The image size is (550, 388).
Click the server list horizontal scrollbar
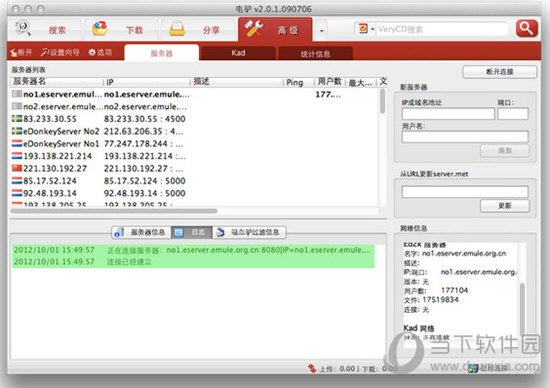coord(114,211)
